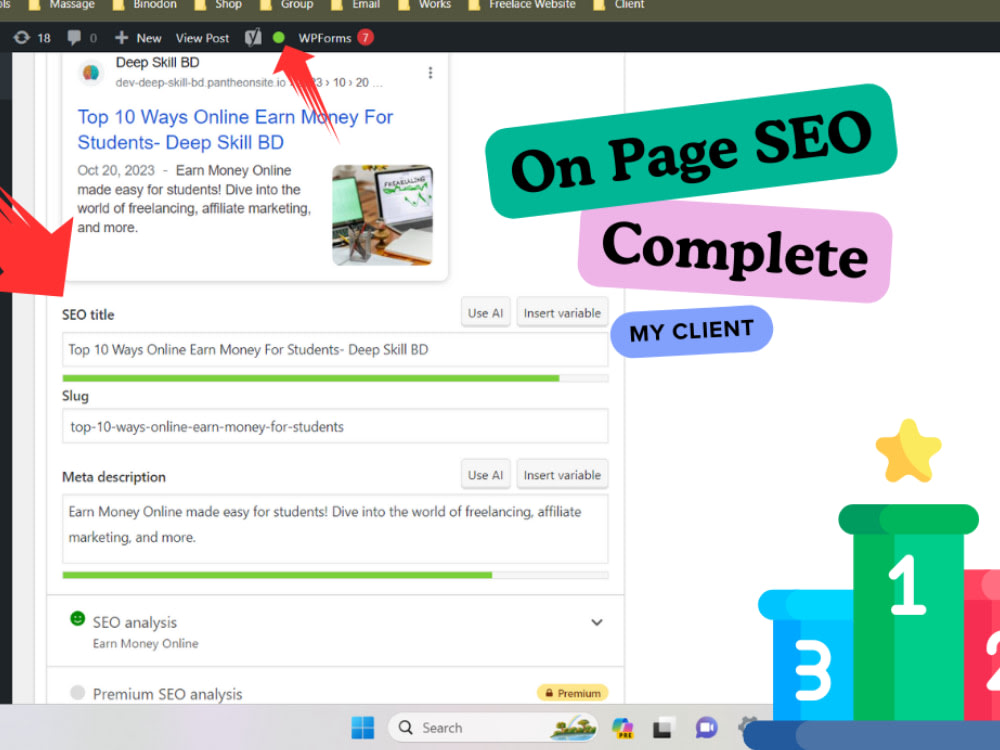The image size is (1000, 750).
Task: Open the Group bookmark folder
Action: (x=287, y=5)
